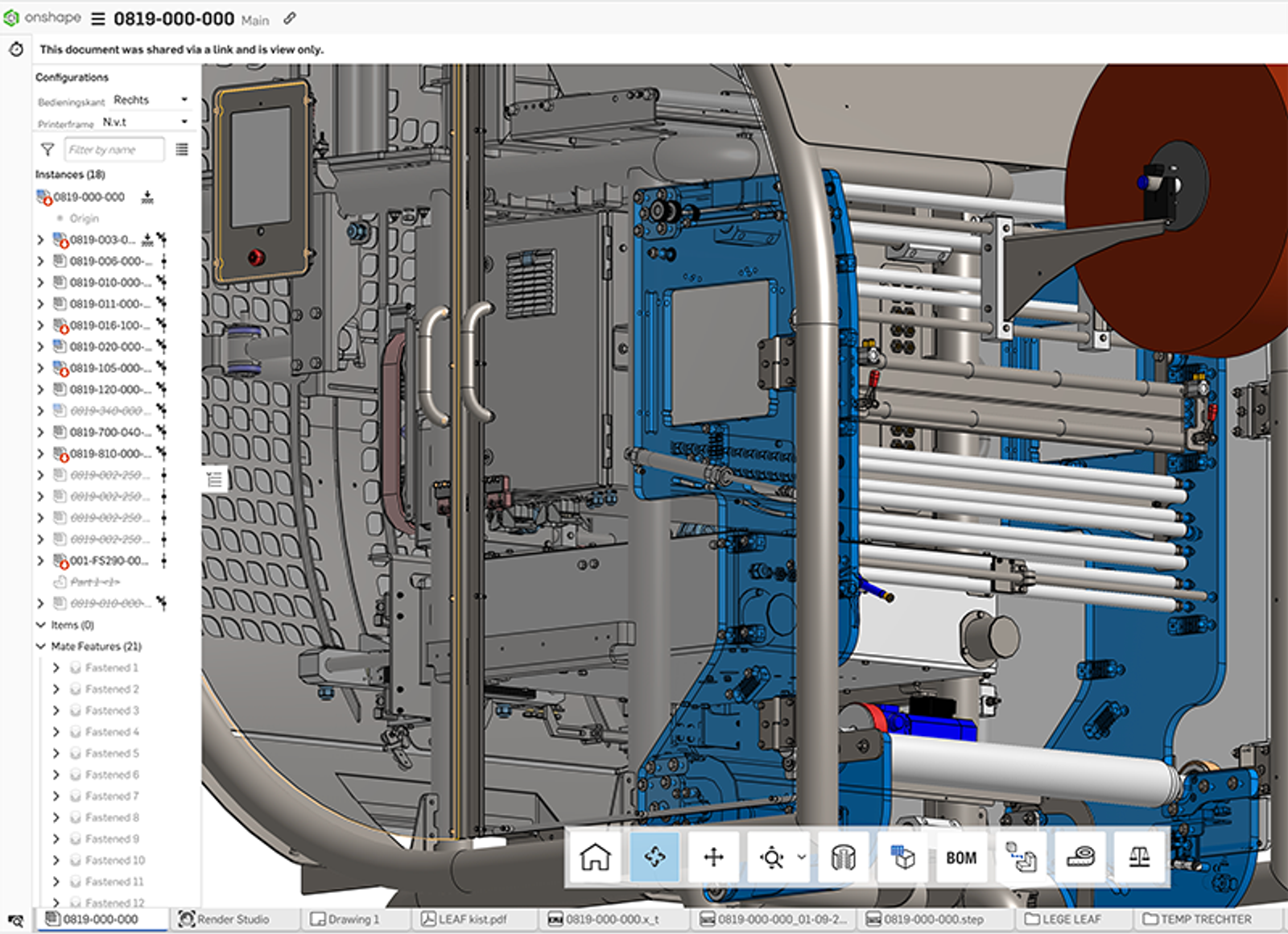Expand the 0819-003-0 instance in the tree

click(x=42, y=239)
